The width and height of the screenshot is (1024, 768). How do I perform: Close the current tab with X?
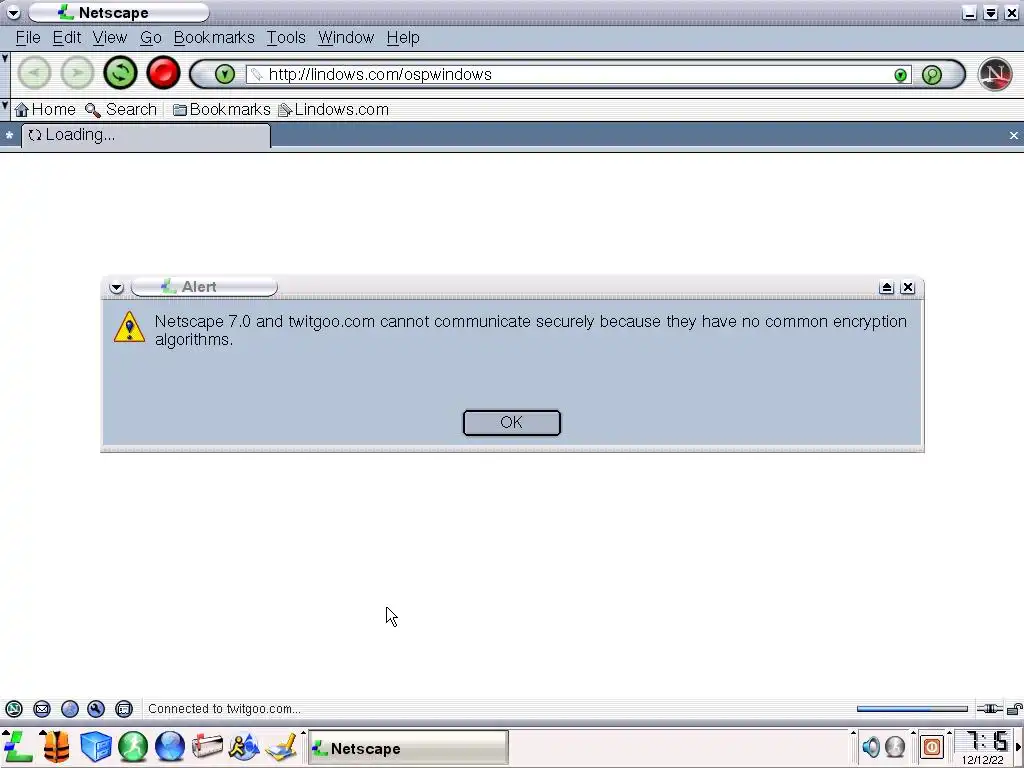pos(1014,135)
